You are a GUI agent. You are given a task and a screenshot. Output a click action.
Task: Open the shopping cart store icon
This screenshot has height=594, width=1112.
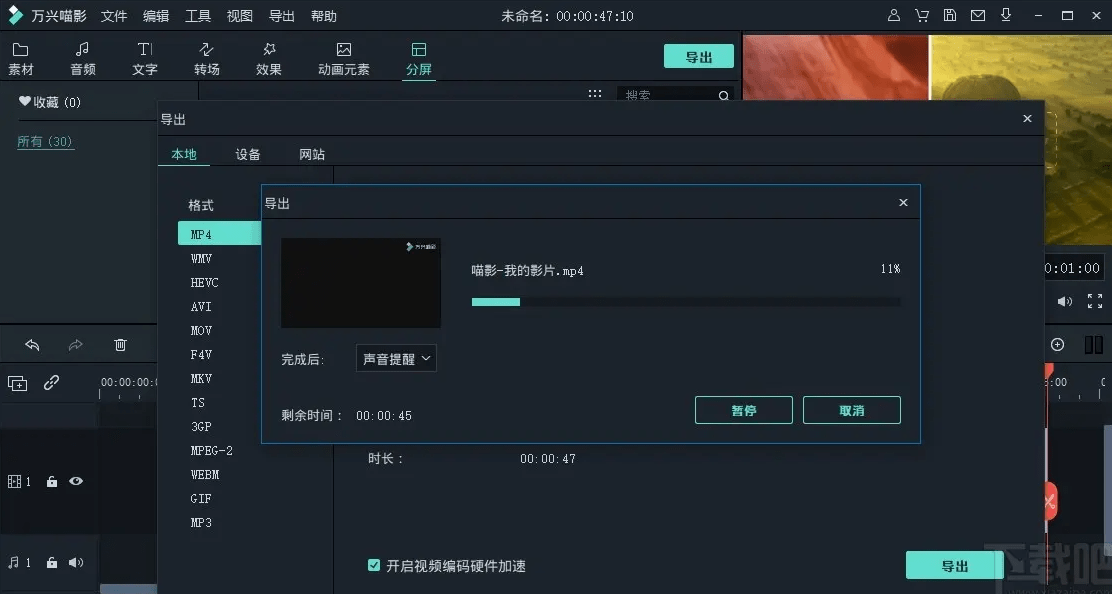coord(921,15)
